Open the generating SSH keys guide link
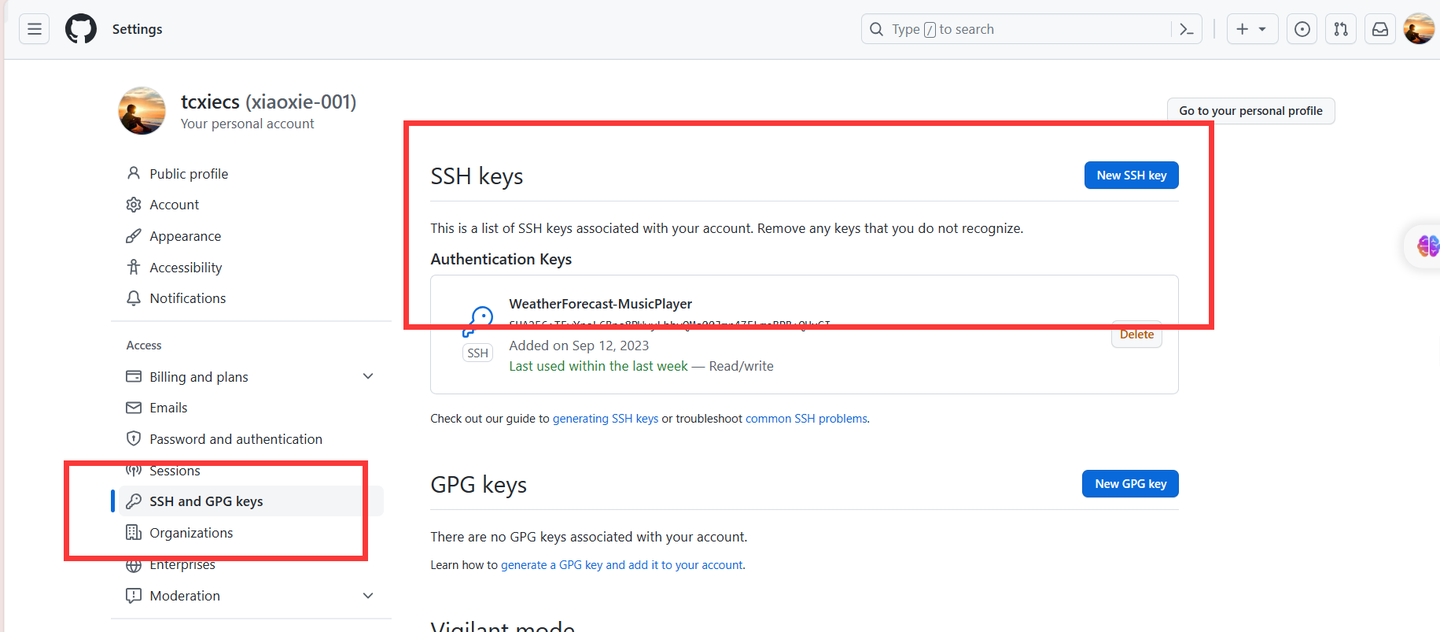Viewport: 1440px width, 632px height. click(x=605, y=418)
